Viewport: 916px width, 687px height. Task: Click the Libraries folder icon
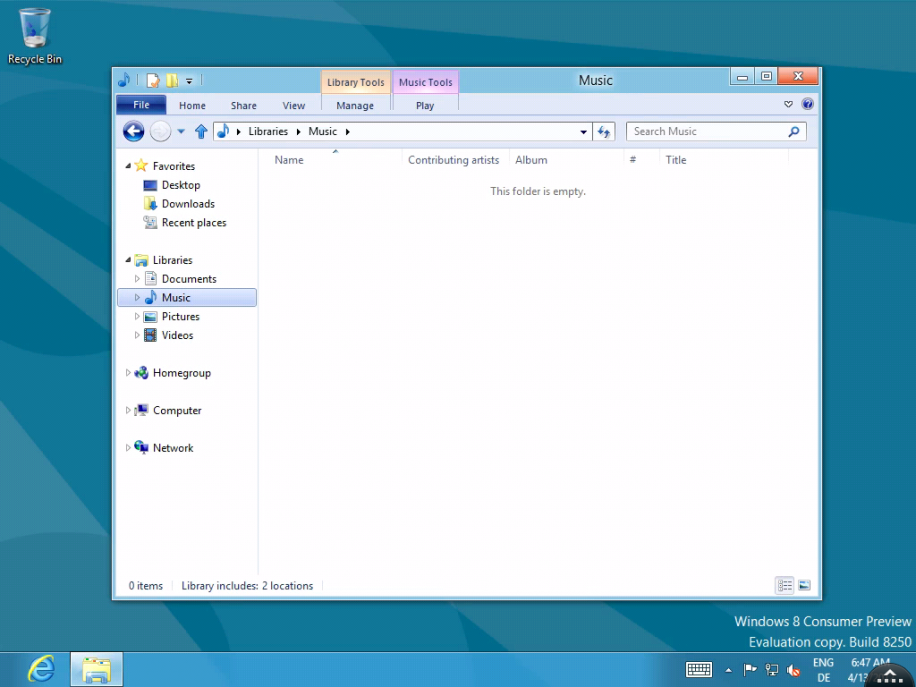[x=141, y=260]
